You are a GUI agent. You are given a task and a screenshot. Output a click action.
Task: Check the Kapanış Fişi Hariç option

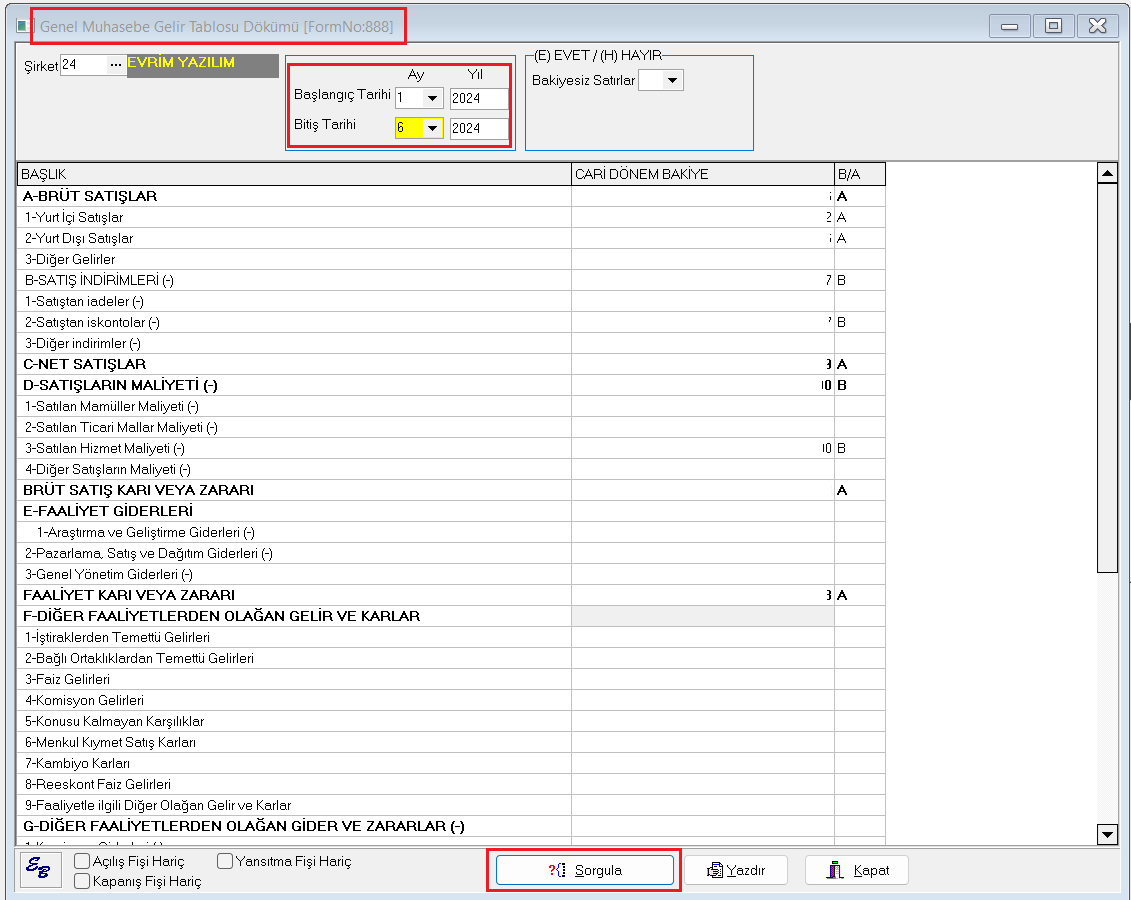pos(82,881)
